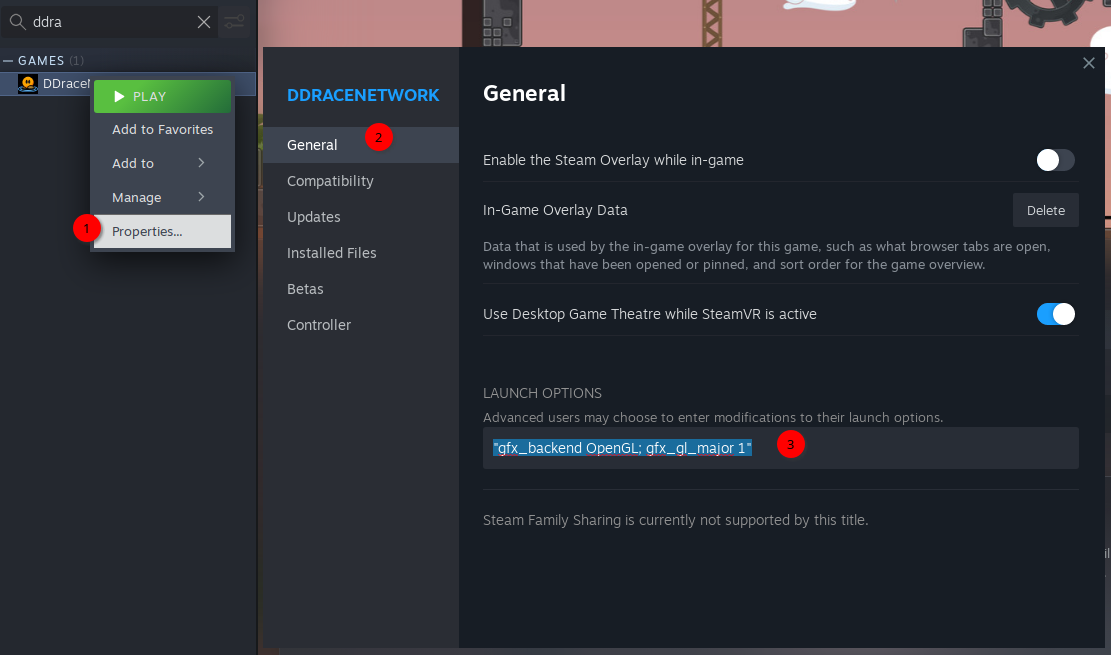Disable the Steam Overlay while in-game toggle
The image size is (1111, 655).
point(1054,160)
